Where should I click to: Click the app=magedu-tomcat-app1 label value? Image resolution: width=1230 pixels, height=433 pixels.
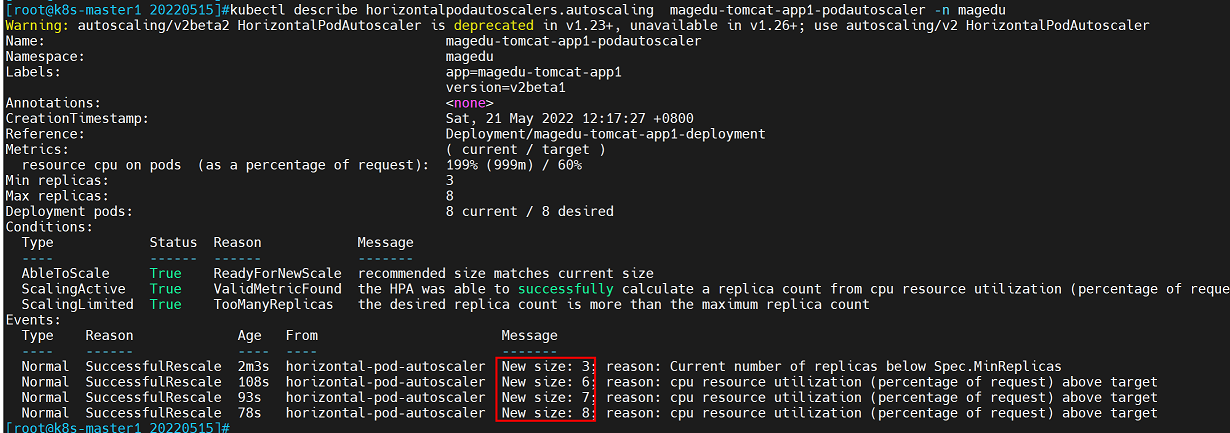(x=533, y=72)
